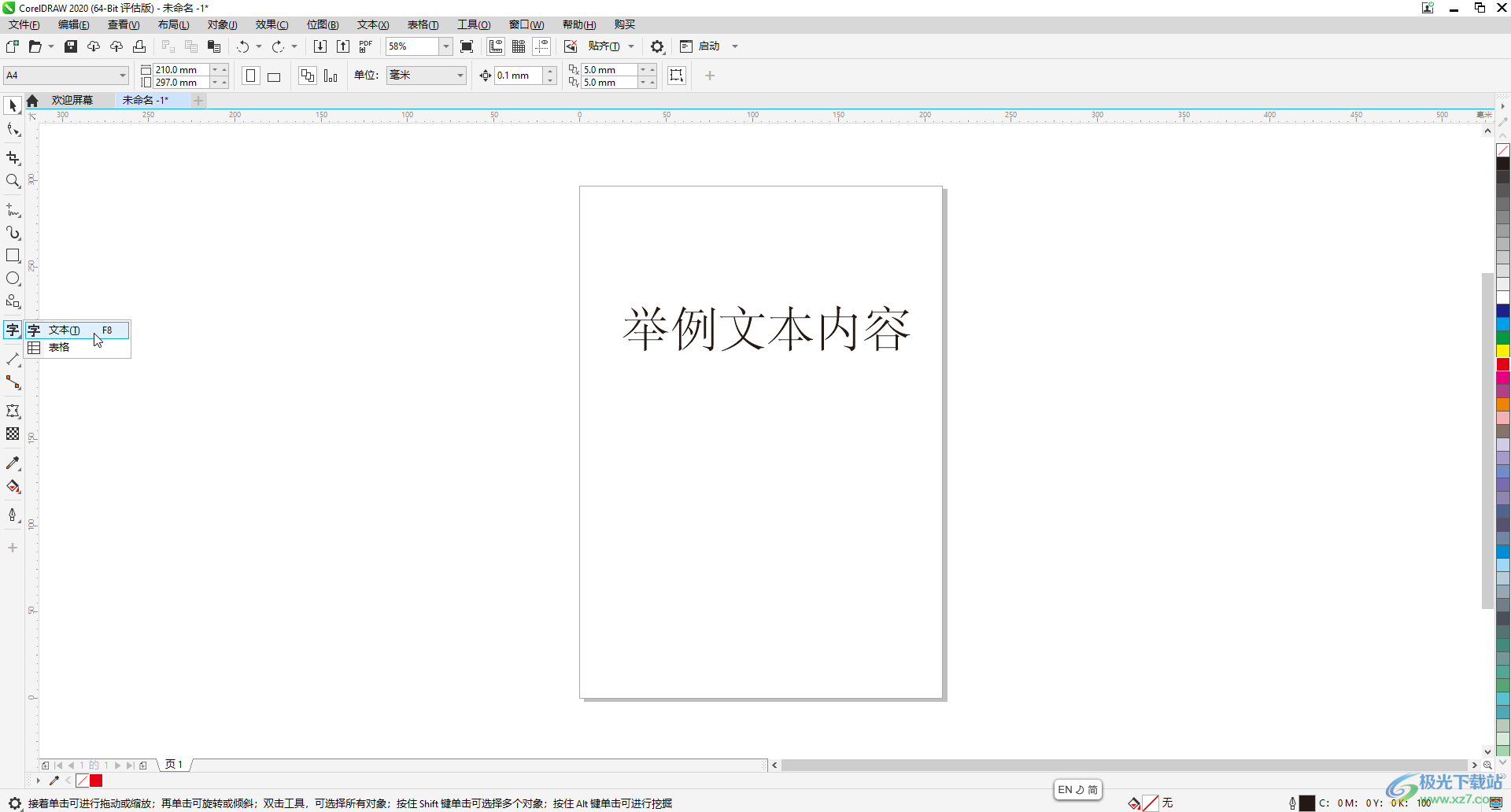This screenshot has height=812, width=1511.
Task: Select the Rectangle tool
Action: (13, 256)
